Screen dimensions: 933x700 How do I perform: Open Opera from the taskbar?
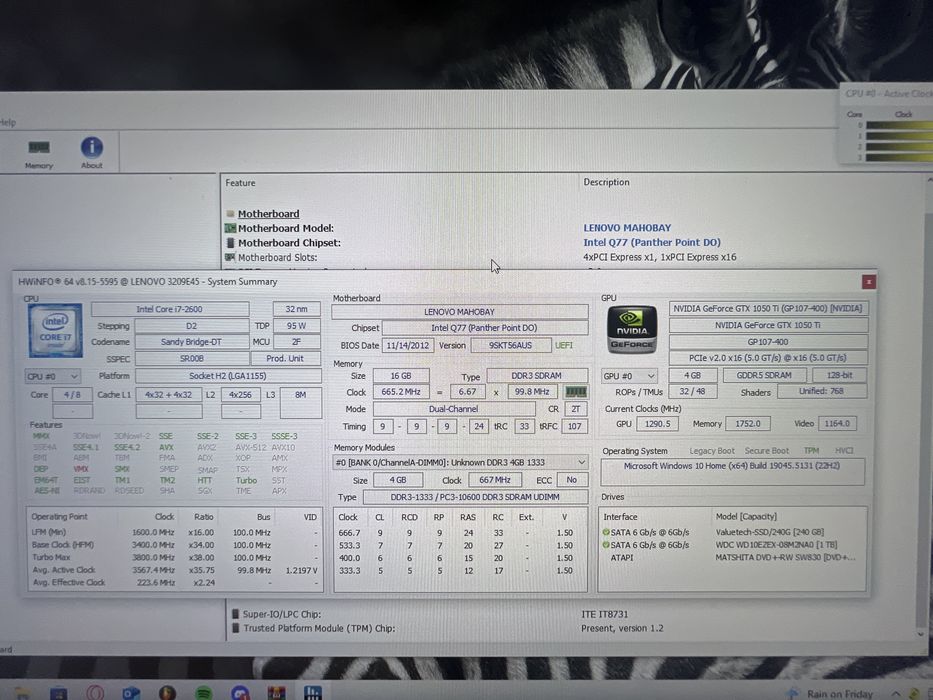point(95,693)
